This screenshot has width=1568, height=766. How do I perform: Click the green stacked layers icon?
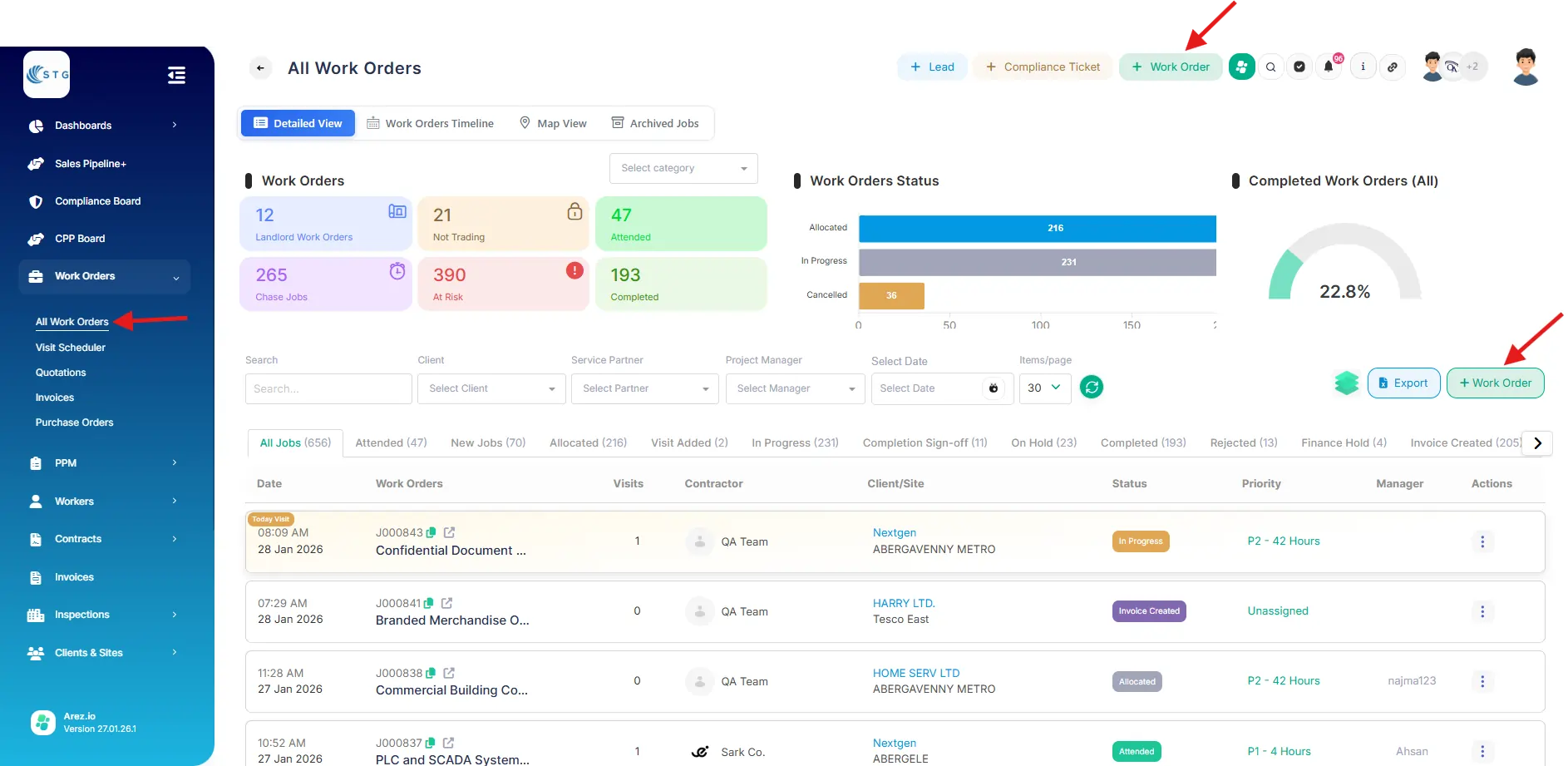pyautogui.click(x=1346, y=383)
